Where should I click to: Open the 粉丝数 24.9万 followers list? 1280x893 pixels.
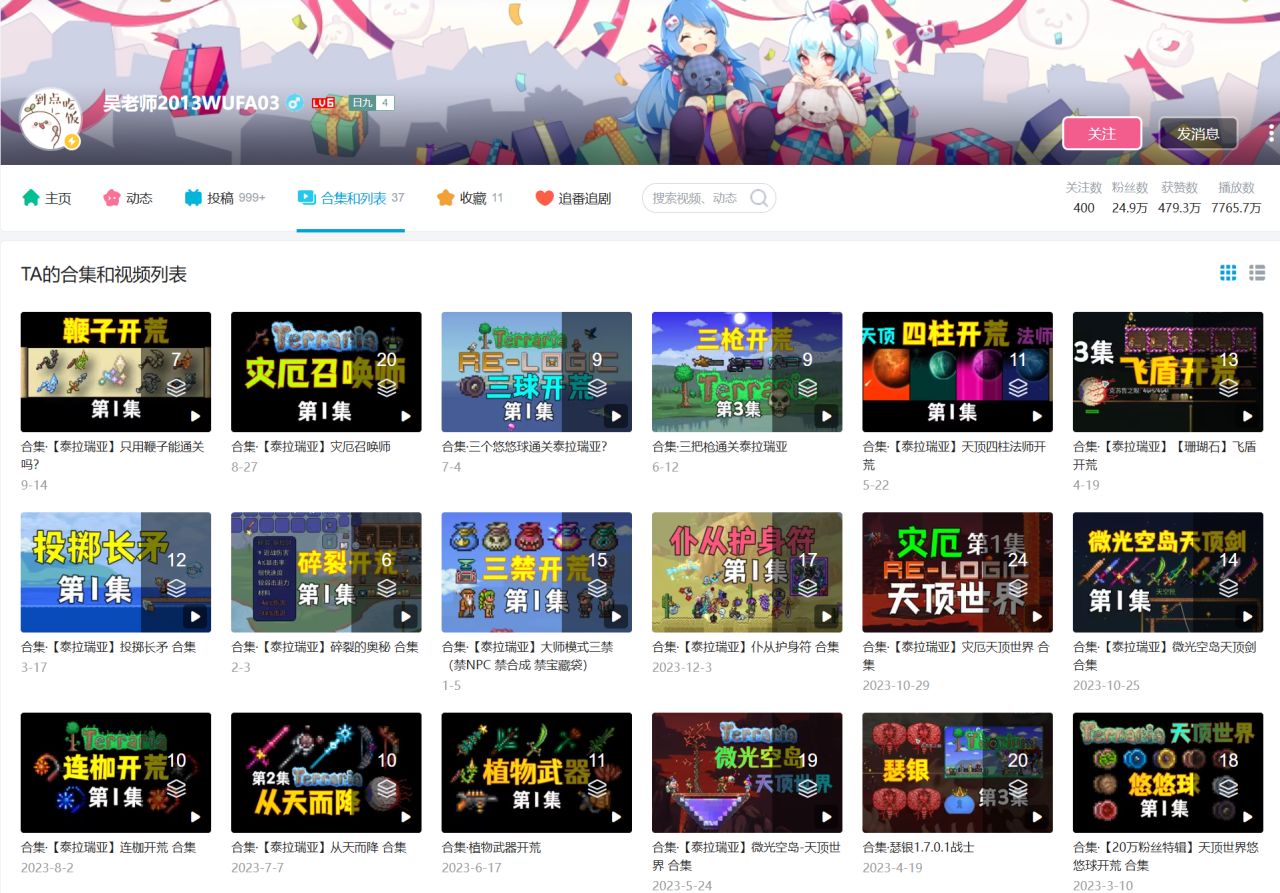[1130, 198]
